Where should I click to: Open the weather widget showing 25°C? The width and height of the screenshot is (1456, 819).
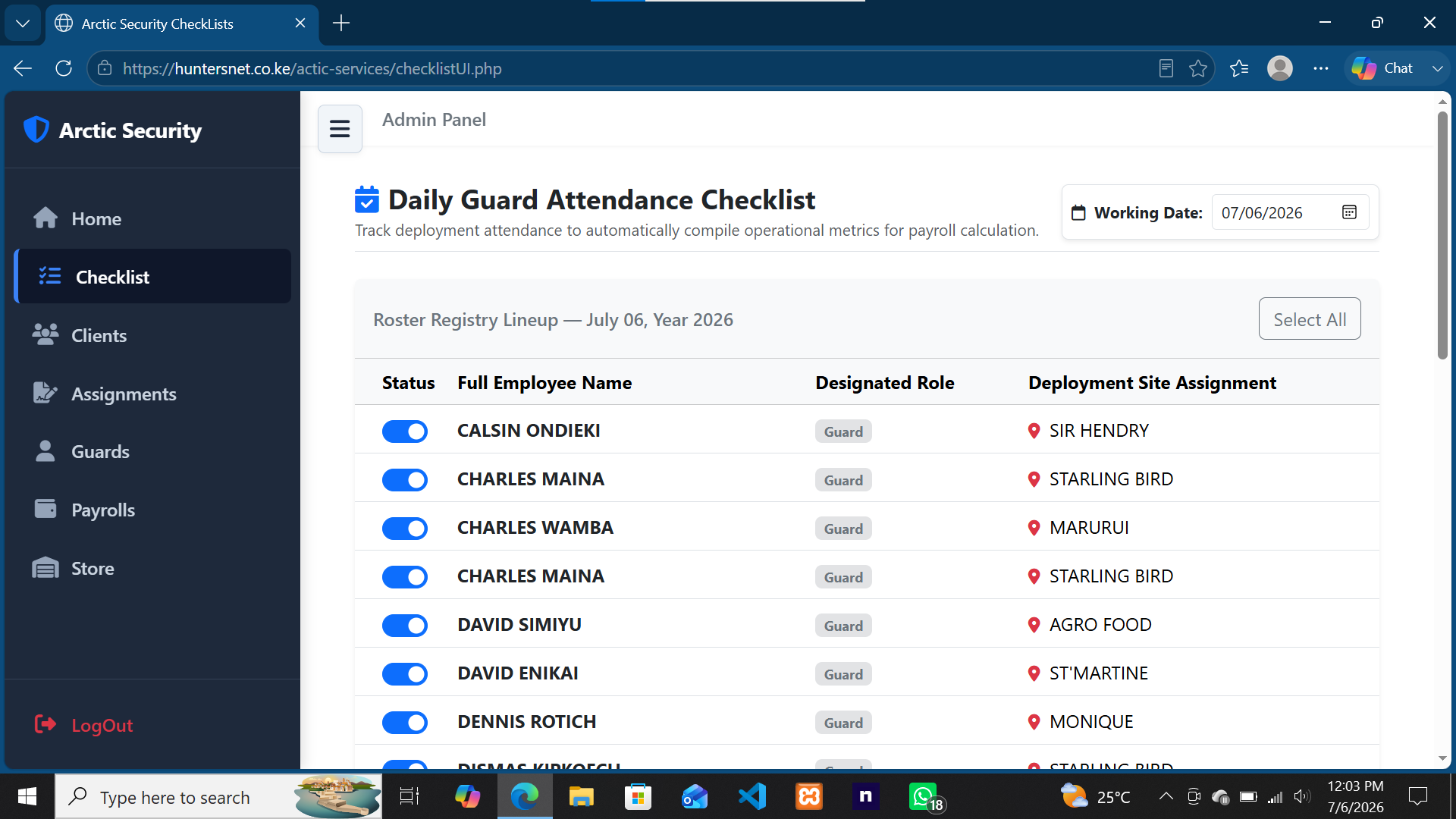pyautogui.click(x=1095, y=796)
